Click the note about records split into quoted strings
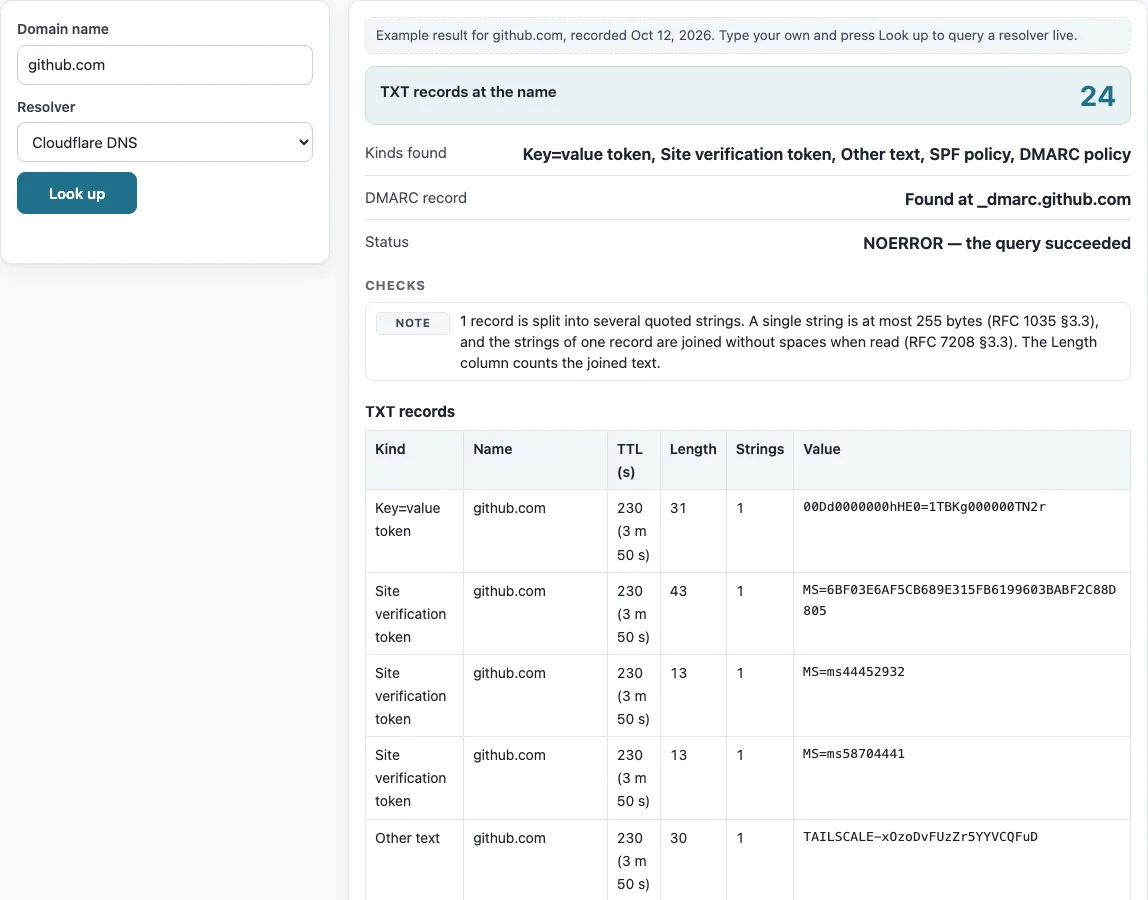This screenshot has height=900, width=1148. (779, 342)
